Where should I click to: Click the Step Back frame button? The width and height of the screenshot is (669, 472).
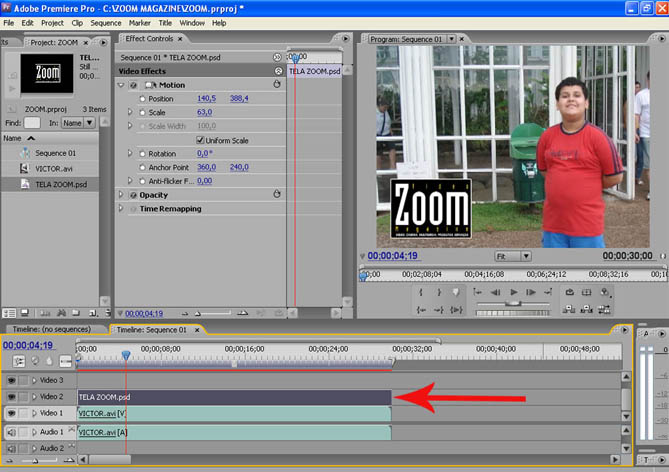click(x=496, y=292)
